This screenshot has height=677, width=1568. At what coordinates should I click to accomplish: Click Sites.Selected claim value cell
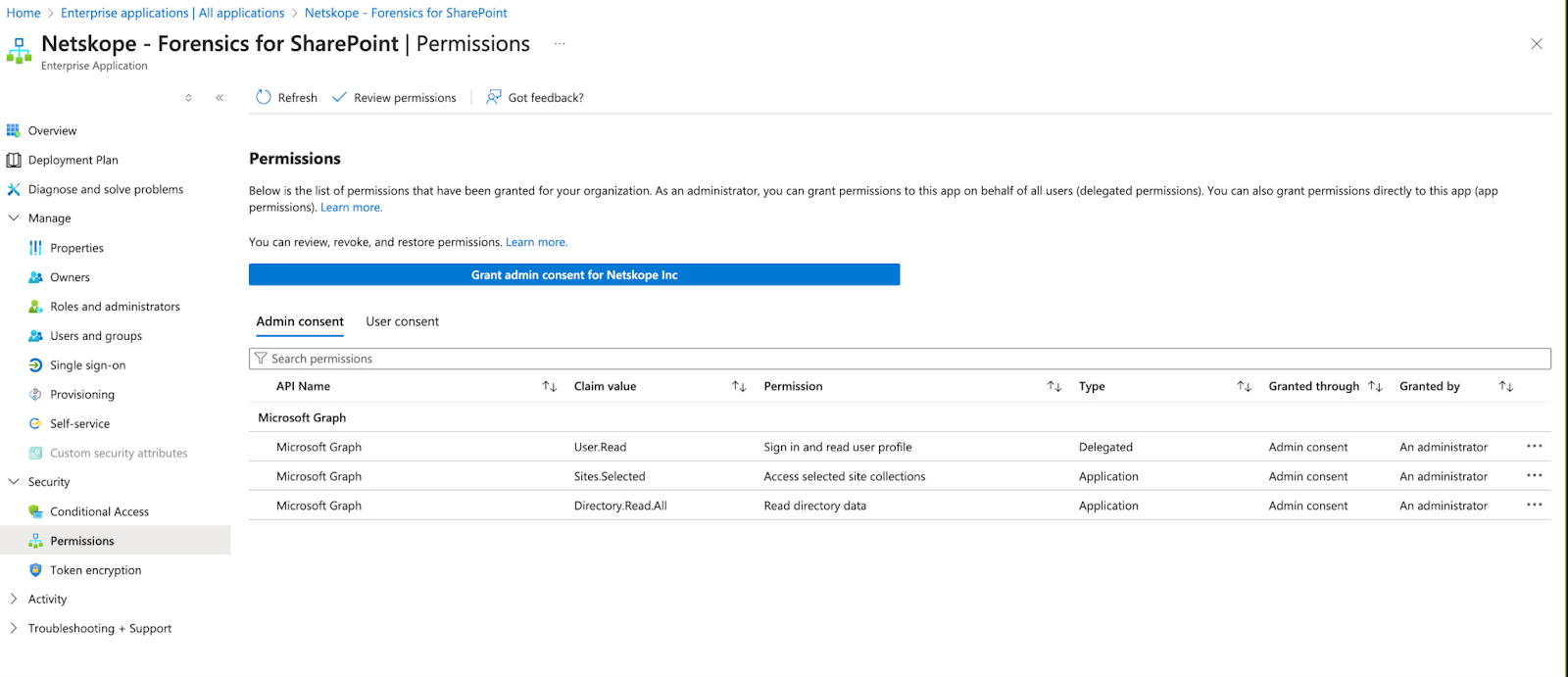pyautogui.click(x=610, y=476)
